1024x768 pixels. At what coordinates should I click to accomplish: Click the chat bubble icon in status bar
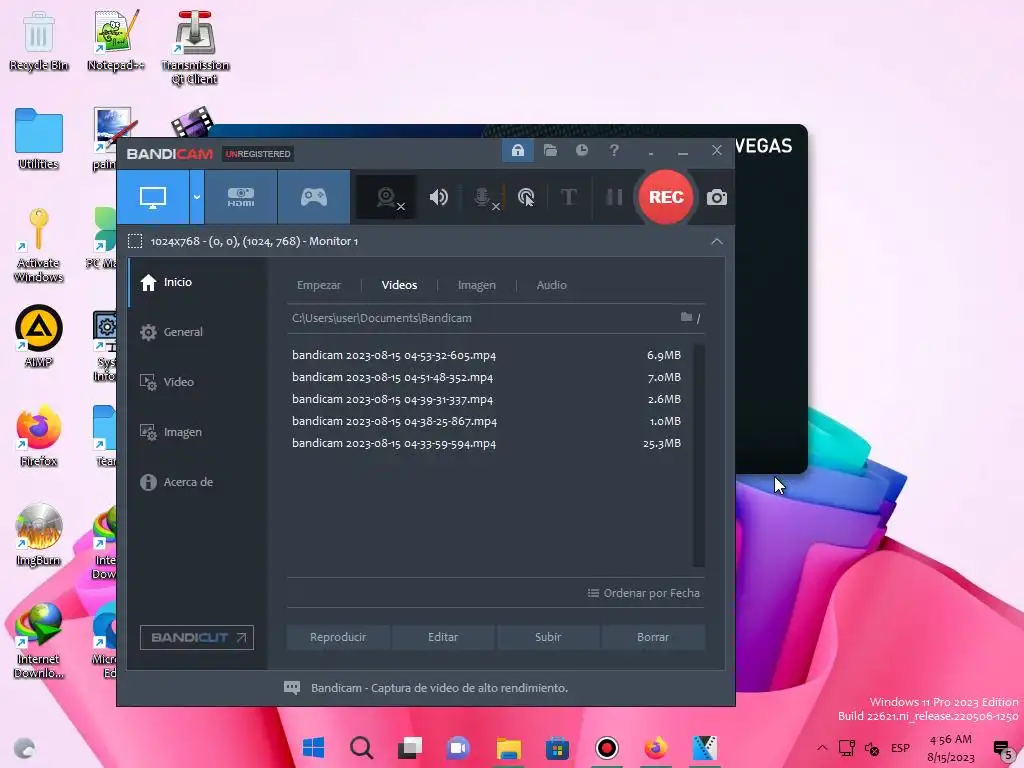click(x=292, y=688)
